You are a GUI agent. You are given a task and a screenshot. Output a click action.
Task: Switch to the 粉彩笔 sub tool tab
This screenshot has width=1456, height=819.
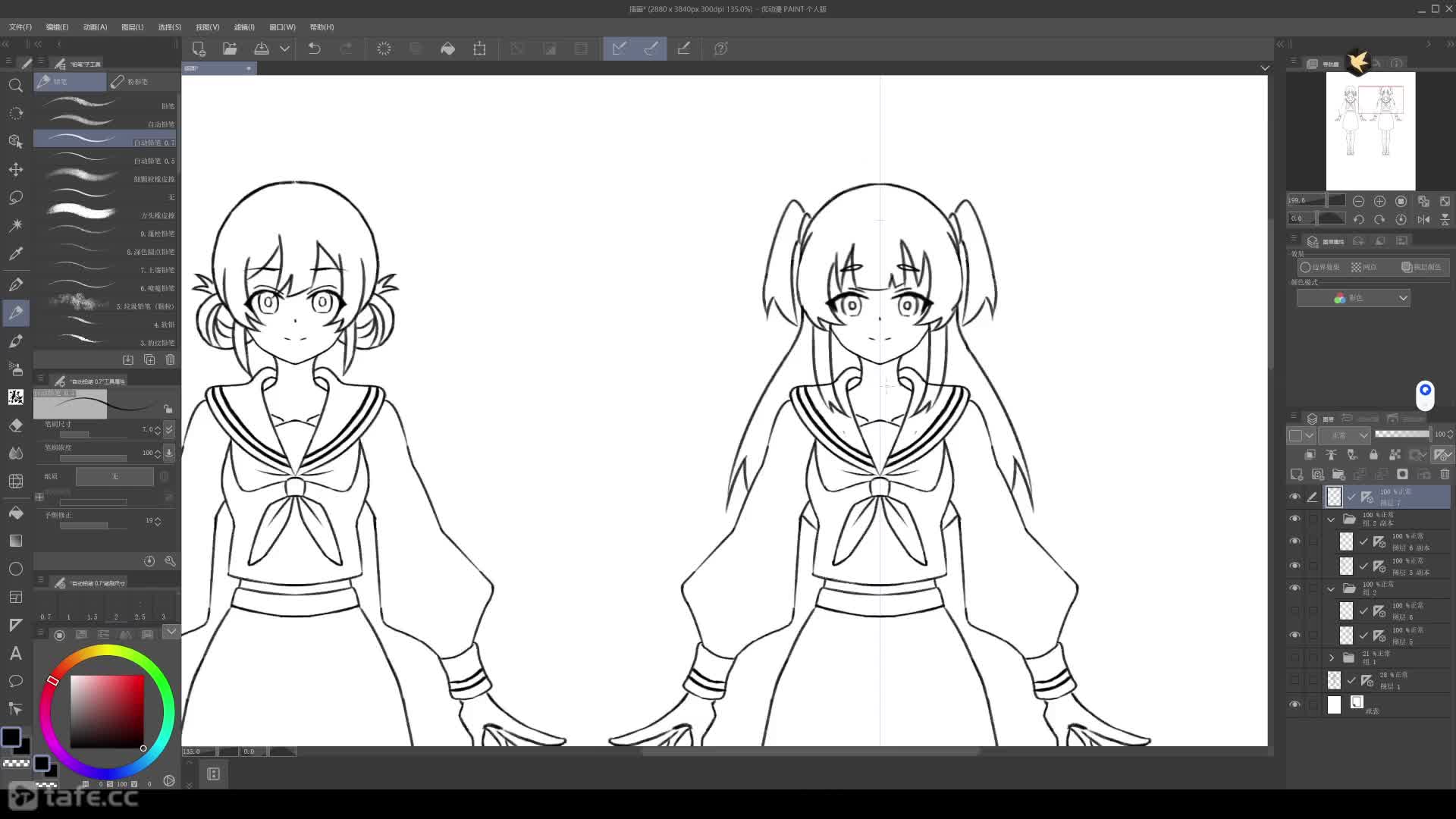(x=136, y=81)
